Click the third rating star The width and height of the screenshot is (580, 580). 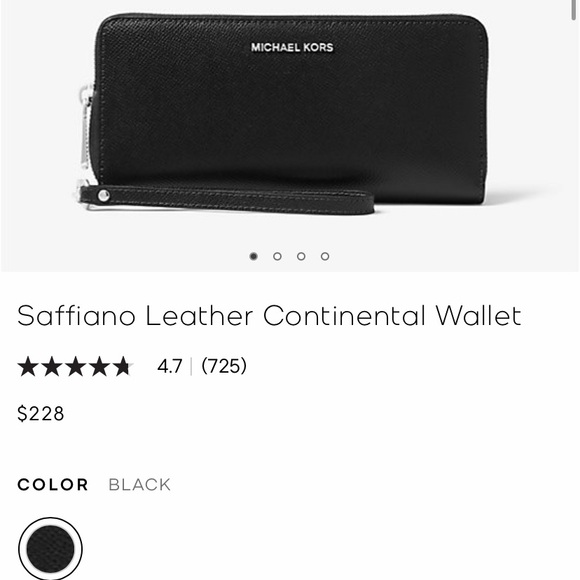point(75,367)
